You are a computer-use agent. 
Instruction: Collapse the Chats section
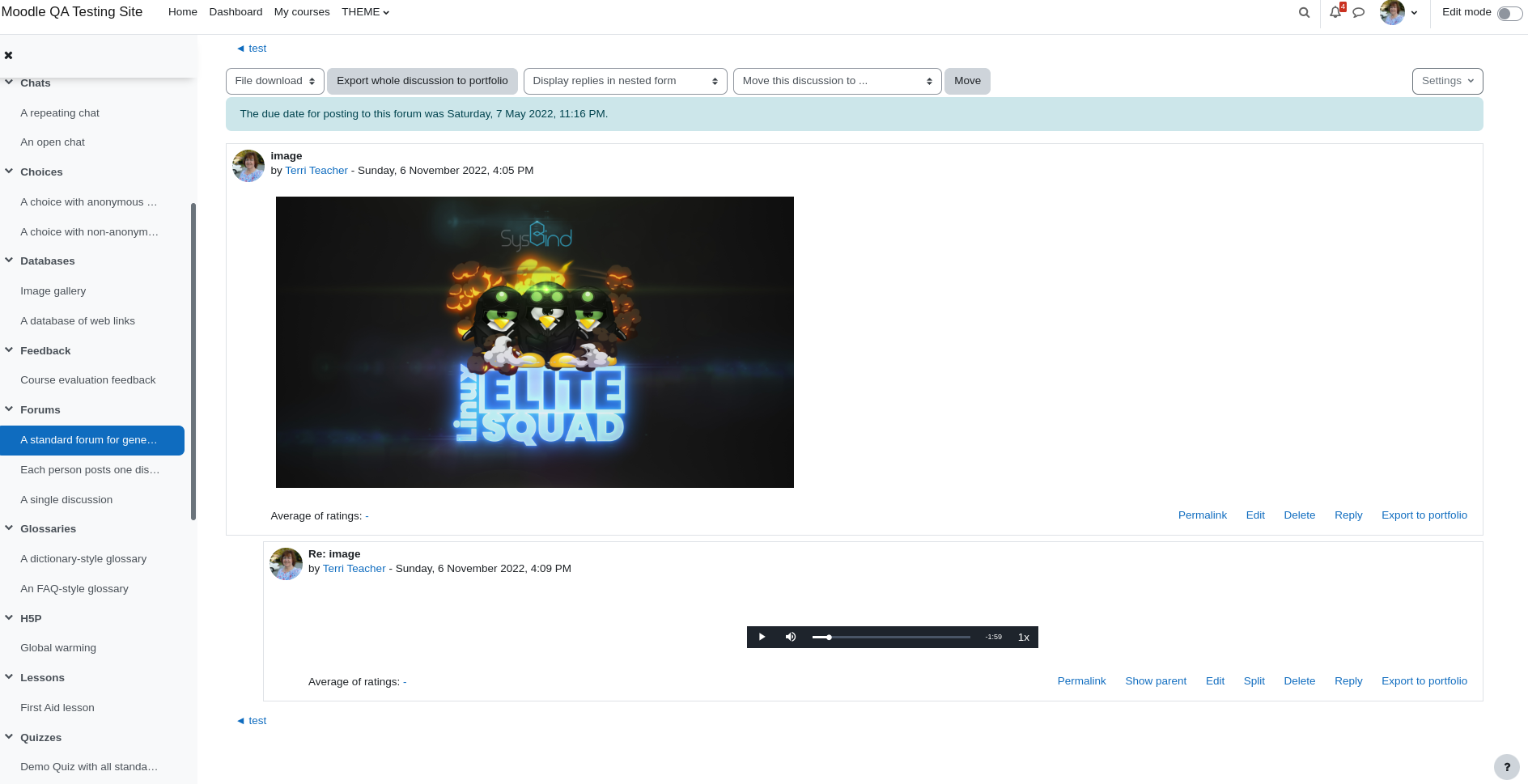point(9,82)
